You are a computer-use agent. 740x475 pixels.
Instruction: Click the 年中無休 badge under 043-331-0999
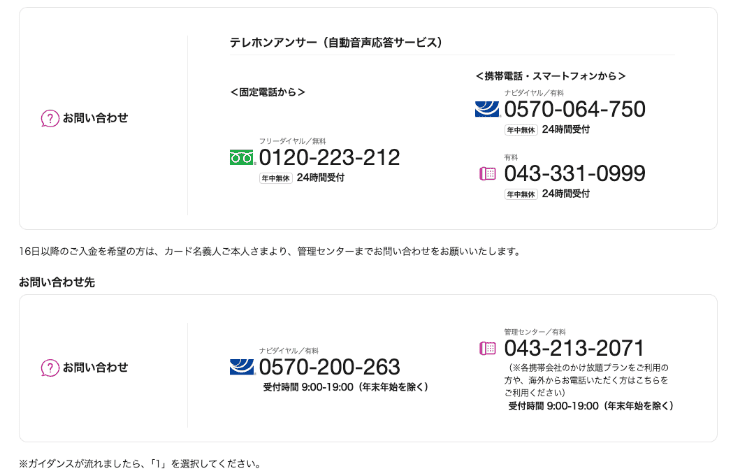520,194
